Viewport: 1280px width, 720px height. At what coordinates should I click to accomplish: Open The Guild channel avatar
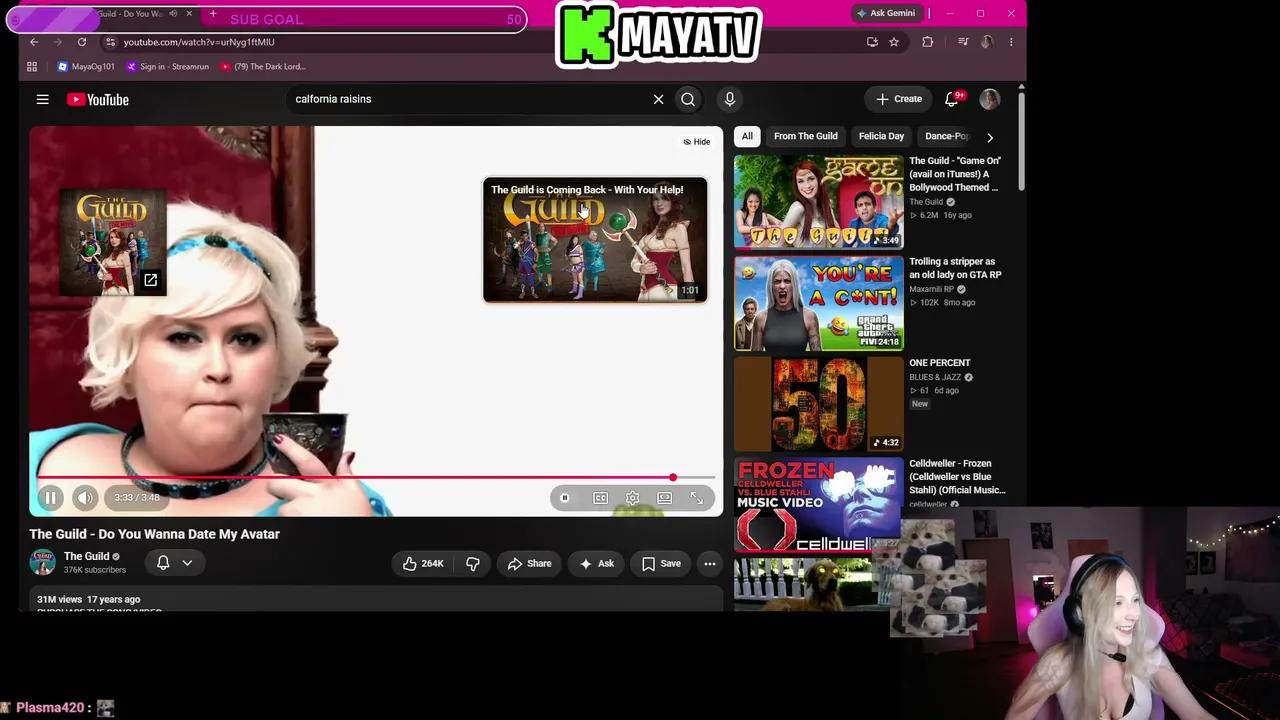[42, 562]
